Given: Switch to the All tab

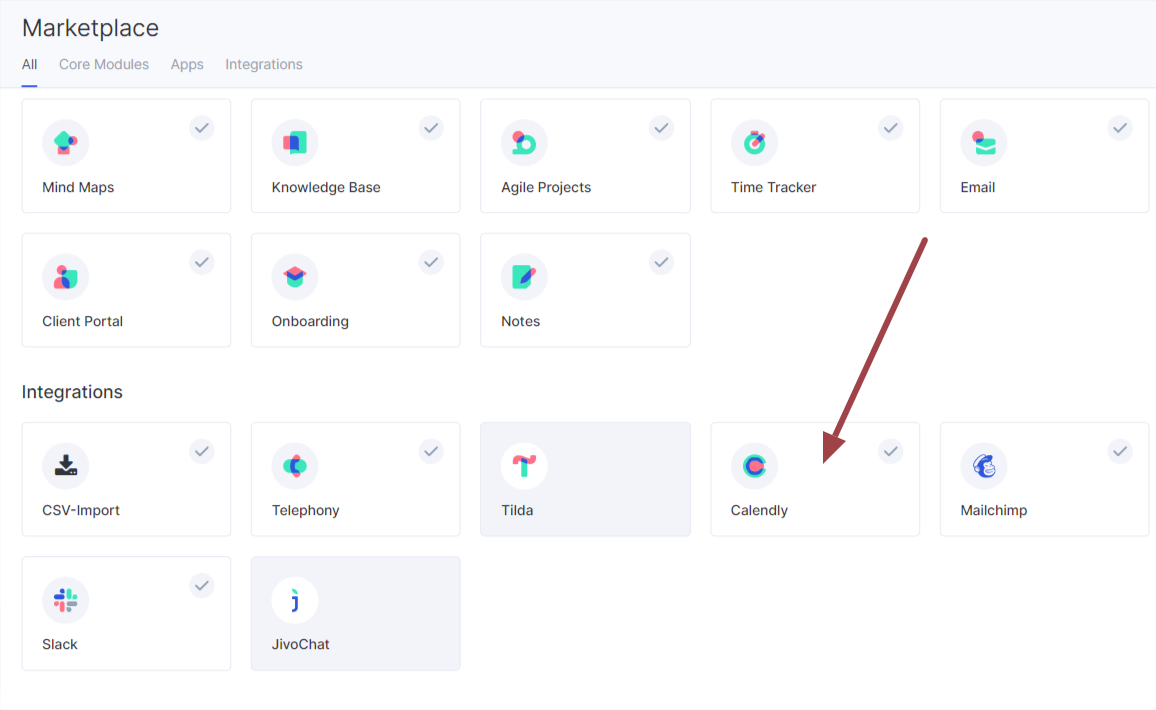Looking at the screenshot, I should click(x=29, y=65).
